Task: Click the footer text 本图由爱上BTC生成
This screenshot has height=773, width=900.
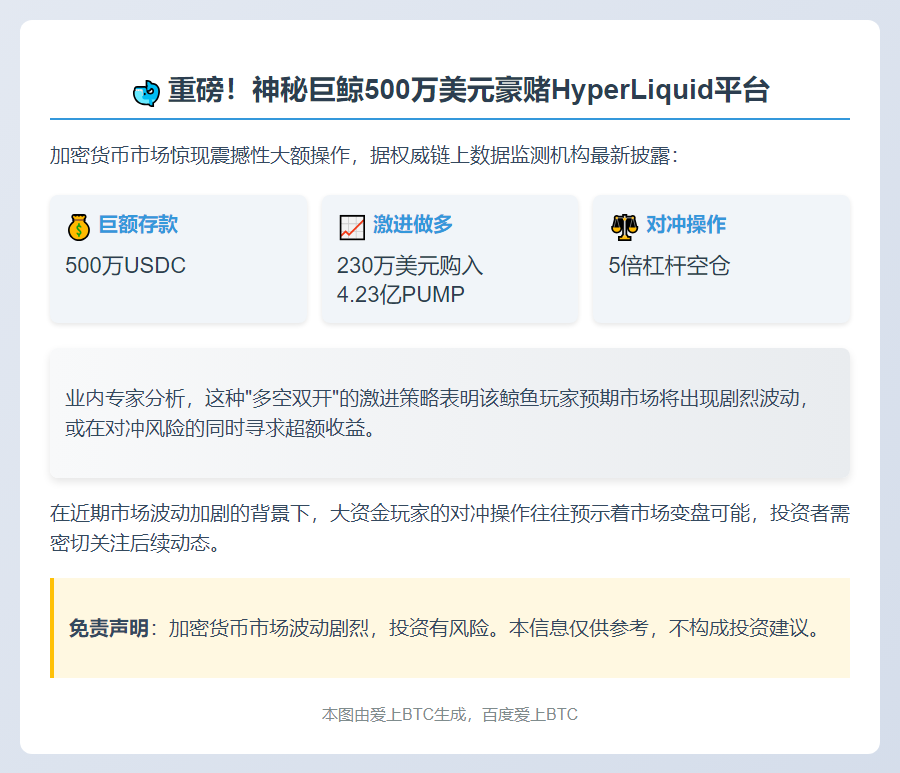Action: (394, 714)
